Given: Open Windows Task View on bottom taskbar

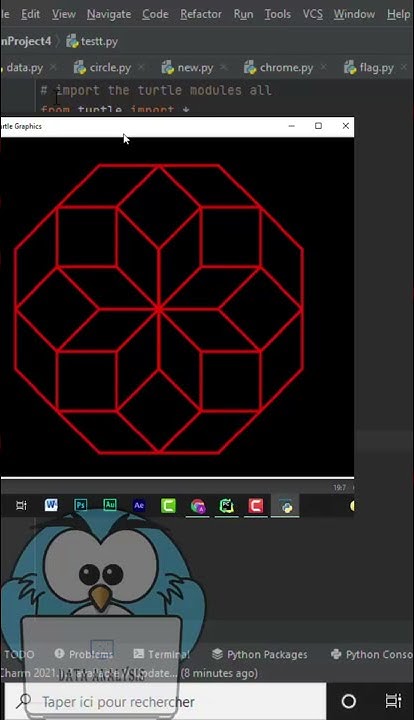Looking at the screenshot, I should 393,701.
